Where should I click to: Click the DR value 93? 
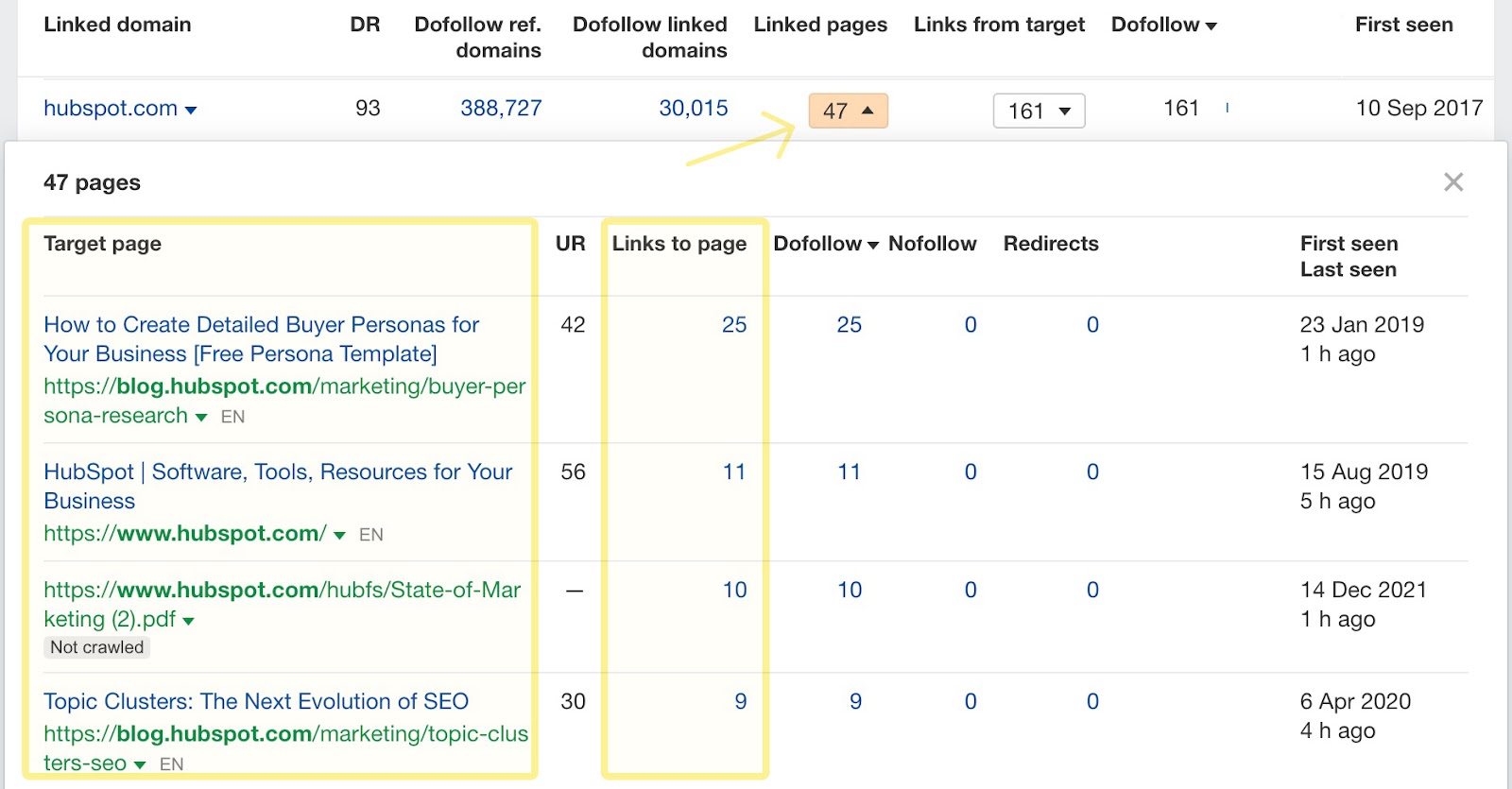368,108
